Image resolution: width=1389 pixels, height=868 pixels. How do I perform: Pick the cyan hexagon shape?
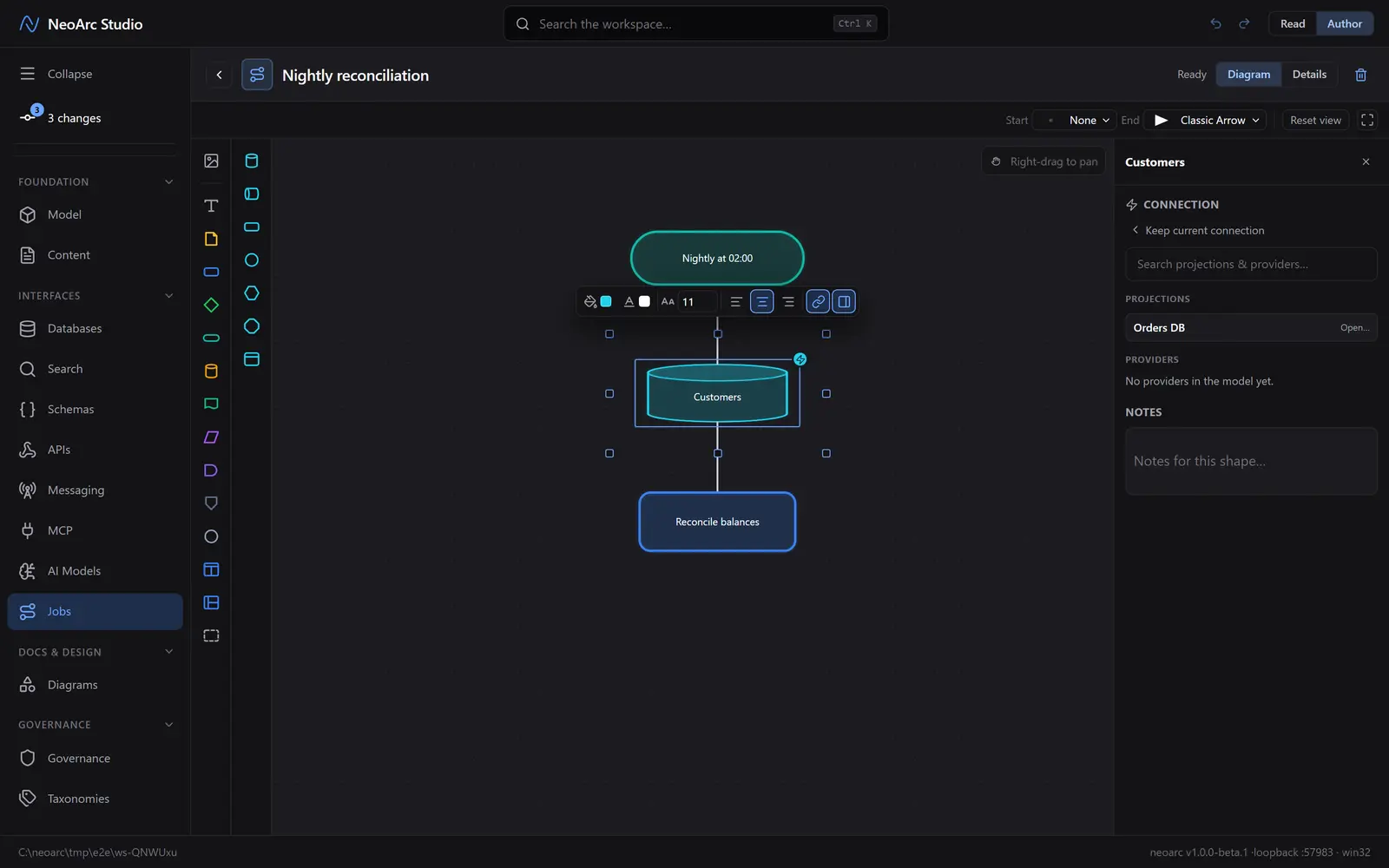252,293
